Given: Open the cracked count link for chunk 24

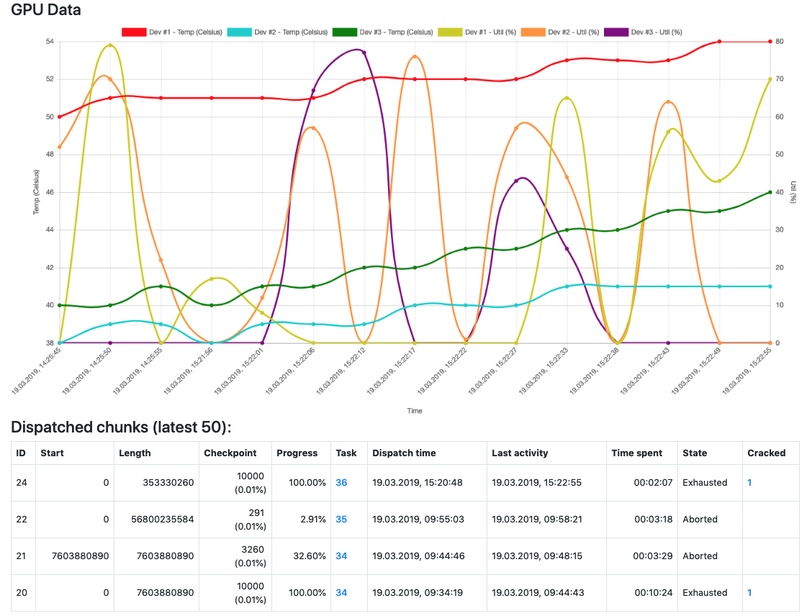Looking at the screenshot, I should [750, 482].
